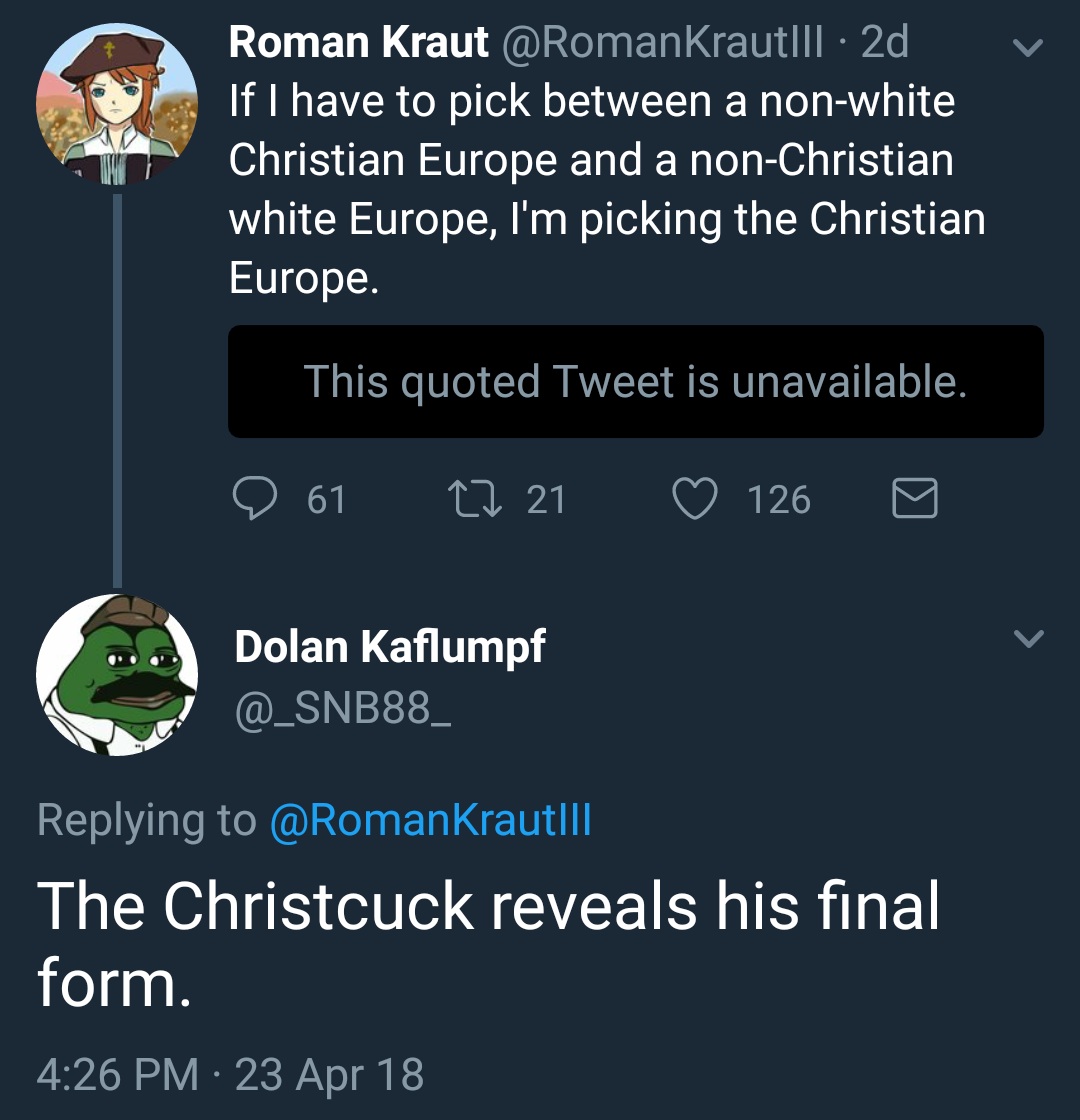Expand options chevron on Dolan Kaflumpf's reply
This screenshot has height=1120, width=1080.
point(1029,638)
